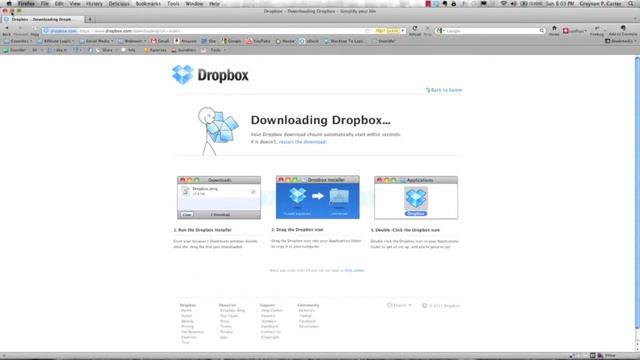Click the Facebook icon in second toolbar

(90, 50)
